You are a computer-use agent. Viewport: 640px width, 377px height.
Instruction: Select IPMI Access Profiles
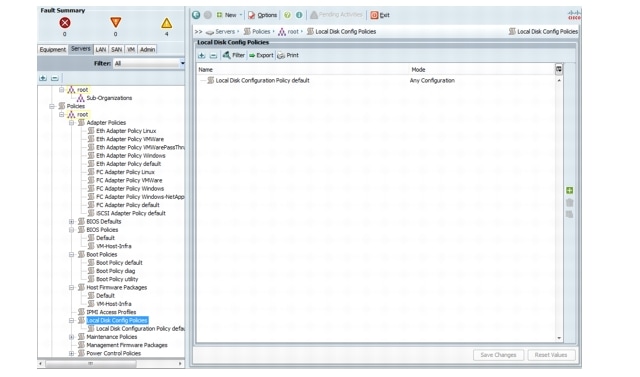point(111,312)
